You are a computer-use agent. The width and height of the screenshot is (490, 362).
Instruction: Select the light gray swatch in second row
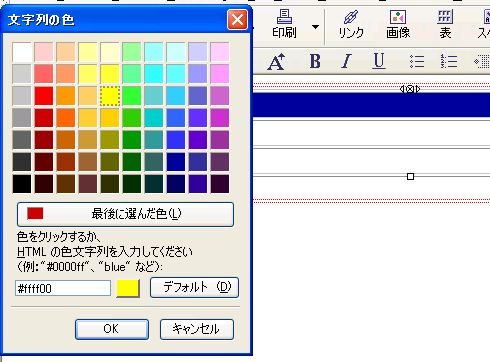(22, 74)
